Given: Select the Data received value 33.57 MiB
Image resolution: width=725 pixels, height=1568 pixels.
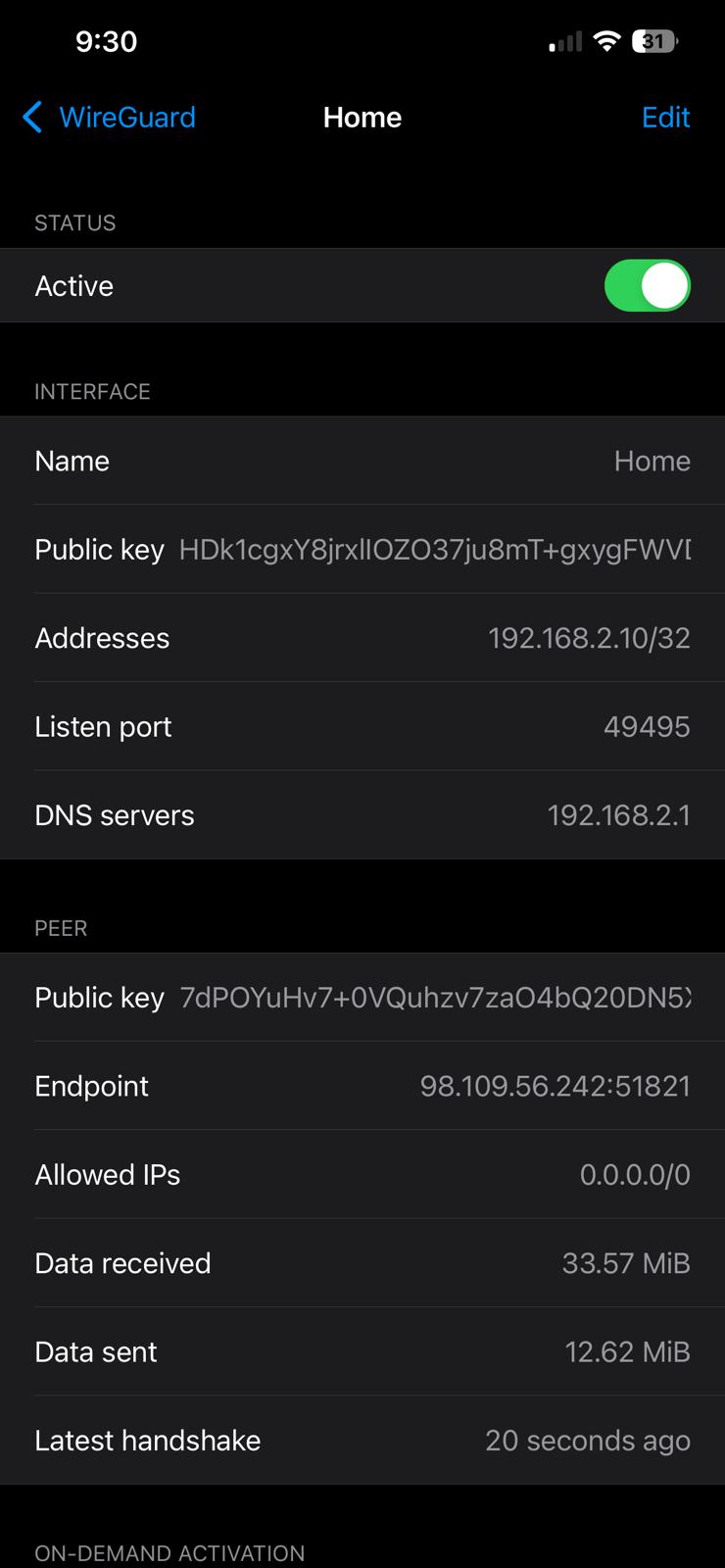Looking at the screenshot, I should pos(627,1263).
